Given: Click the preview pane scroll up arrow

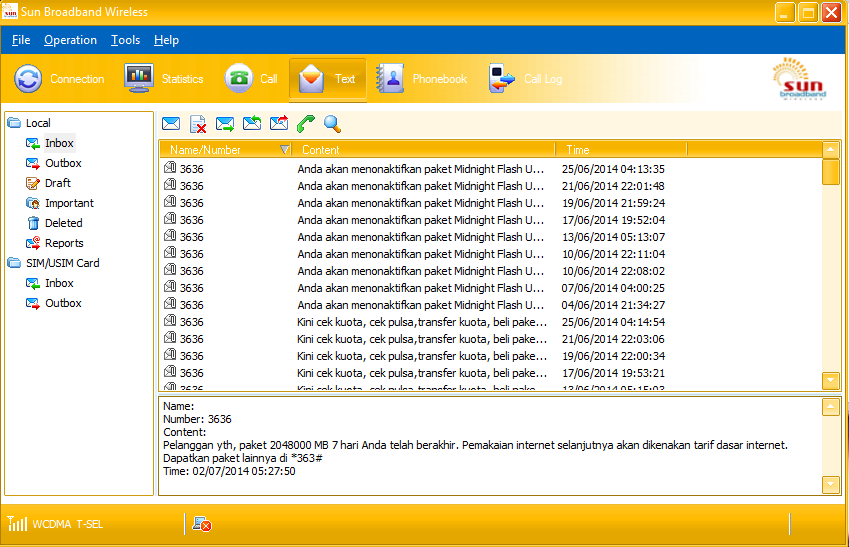Looking at the screenshot, I should click(831, 407).
